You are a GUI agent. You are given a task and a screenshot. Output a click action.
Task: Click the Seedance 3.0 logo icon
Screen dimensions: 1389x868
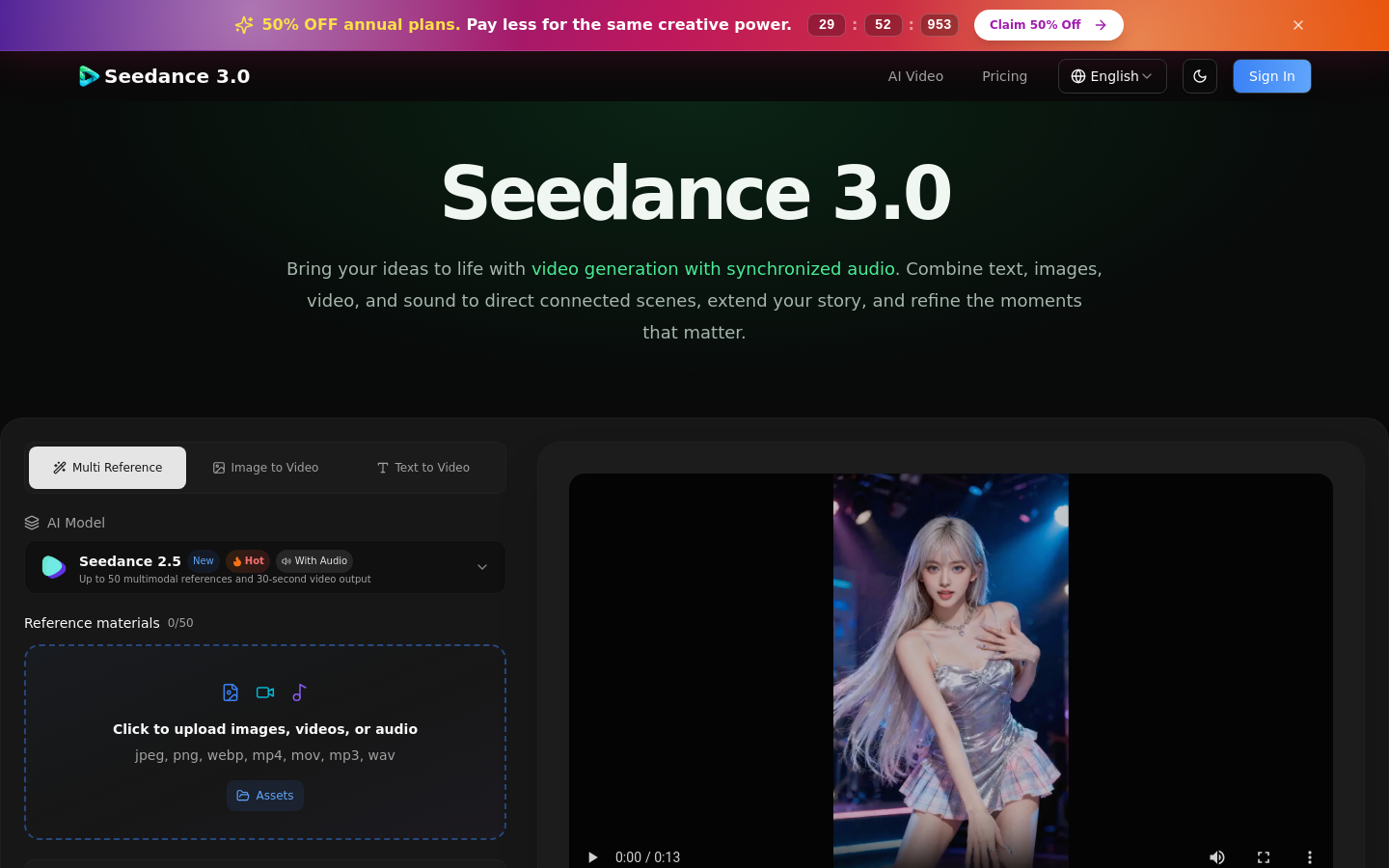pos(89,76)
